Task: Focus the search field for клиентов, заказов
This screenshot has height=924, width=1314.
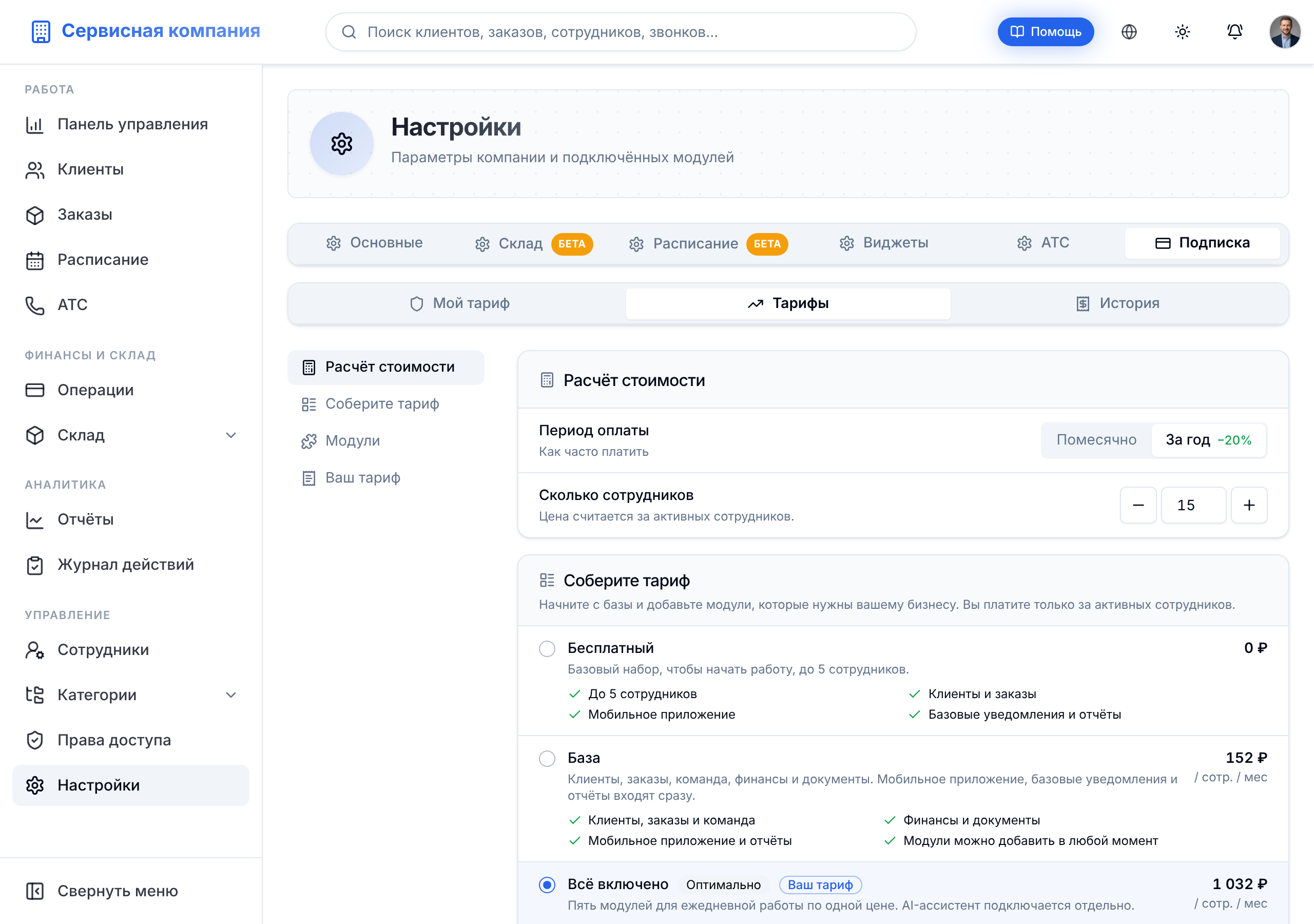Action: pyautogui.click(x=621, y=32)
